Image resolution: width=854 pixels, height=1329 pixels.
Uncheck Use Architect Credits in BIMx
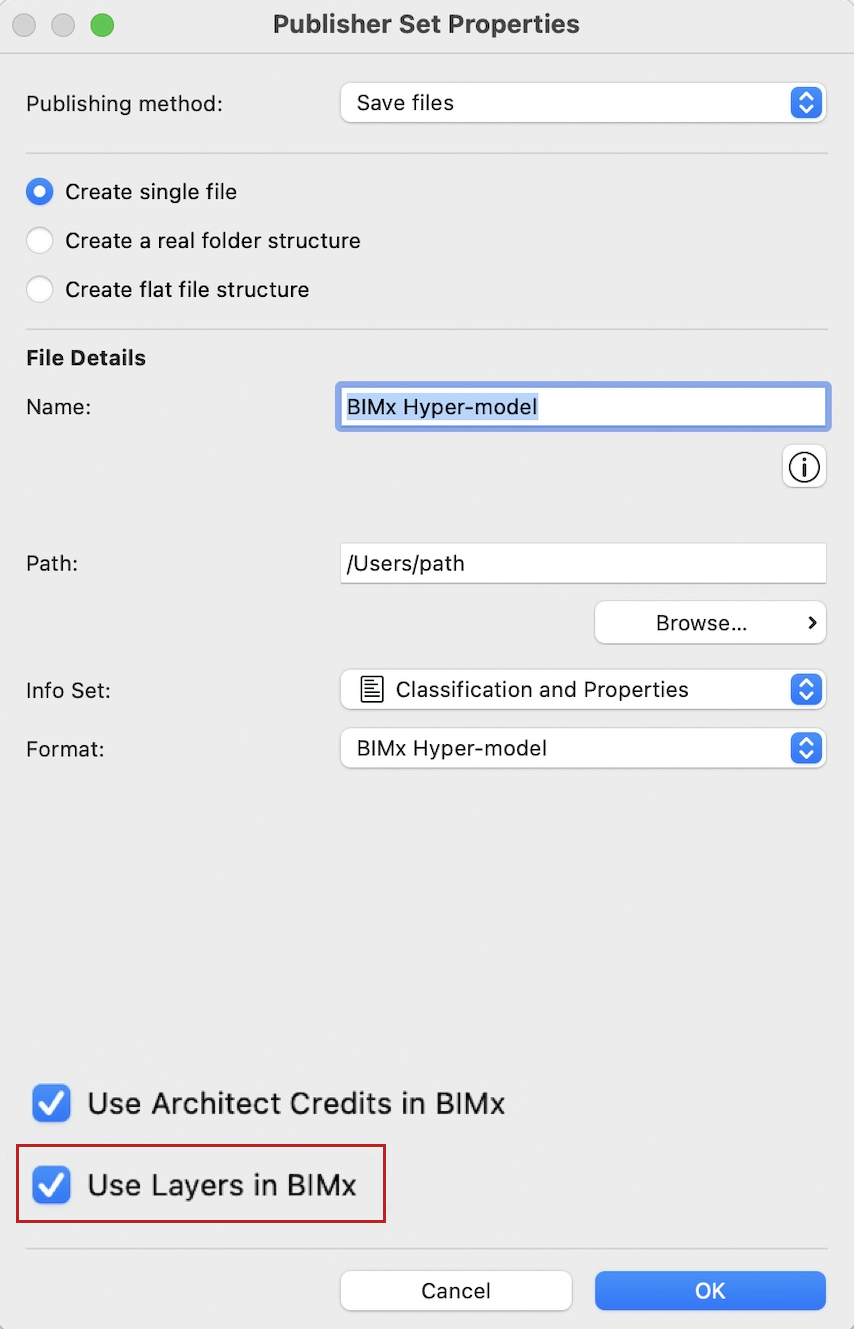point(51,1104)
